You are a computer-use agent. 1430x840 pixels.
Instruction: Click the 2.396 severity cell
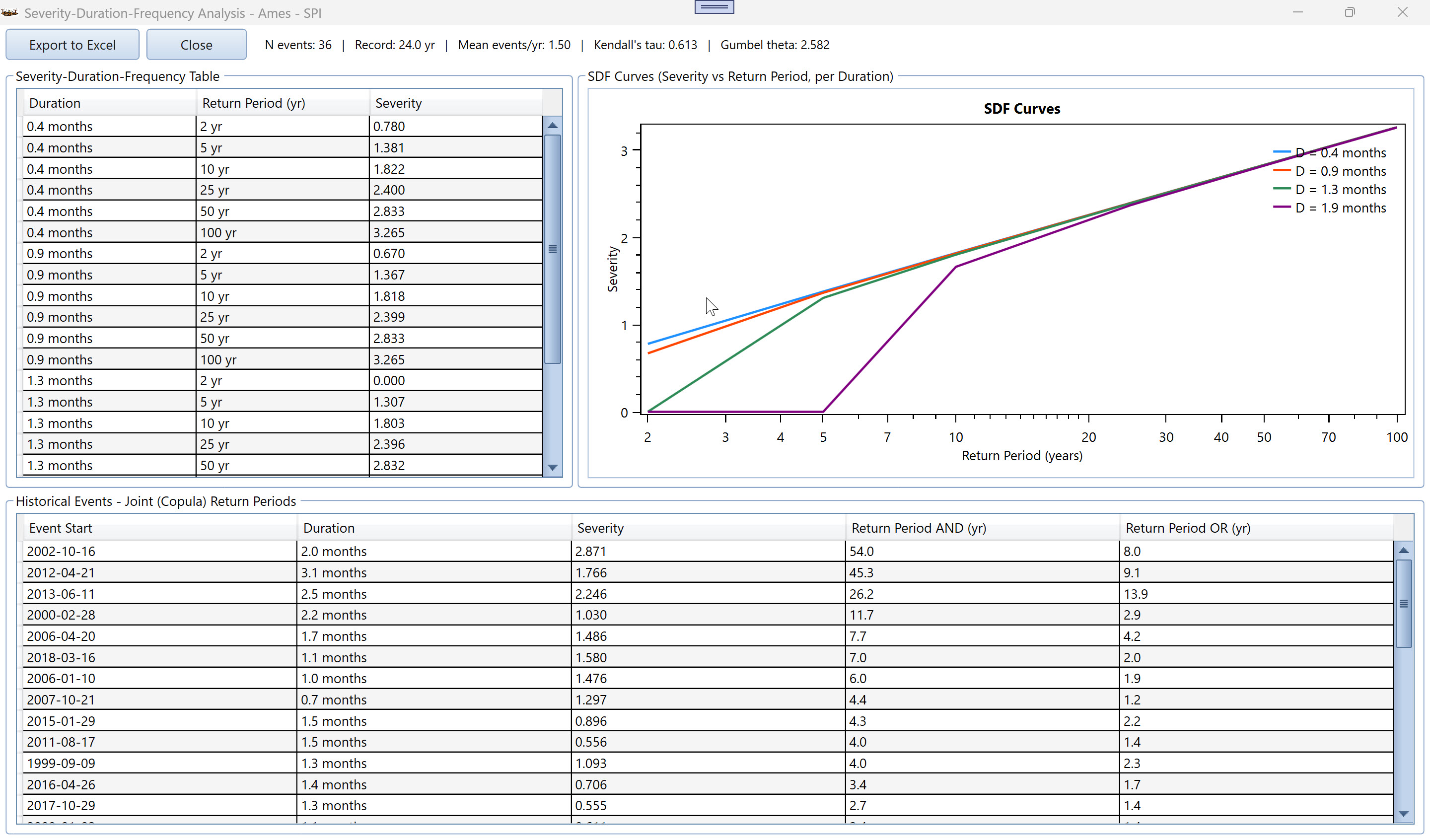click(456, 444)
